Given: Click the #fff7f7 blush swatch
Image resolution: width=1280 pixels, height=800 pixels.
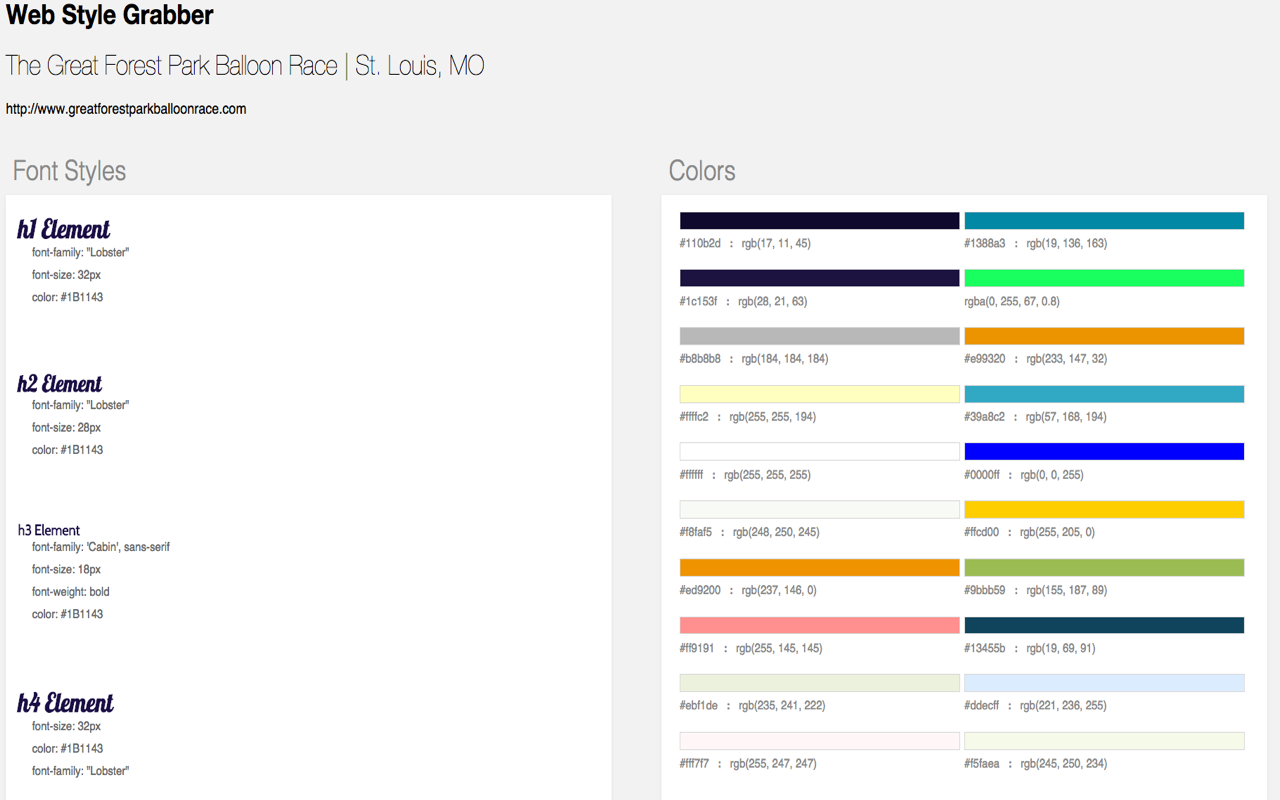Looking at the screenshot, I should tap(819, 741).
